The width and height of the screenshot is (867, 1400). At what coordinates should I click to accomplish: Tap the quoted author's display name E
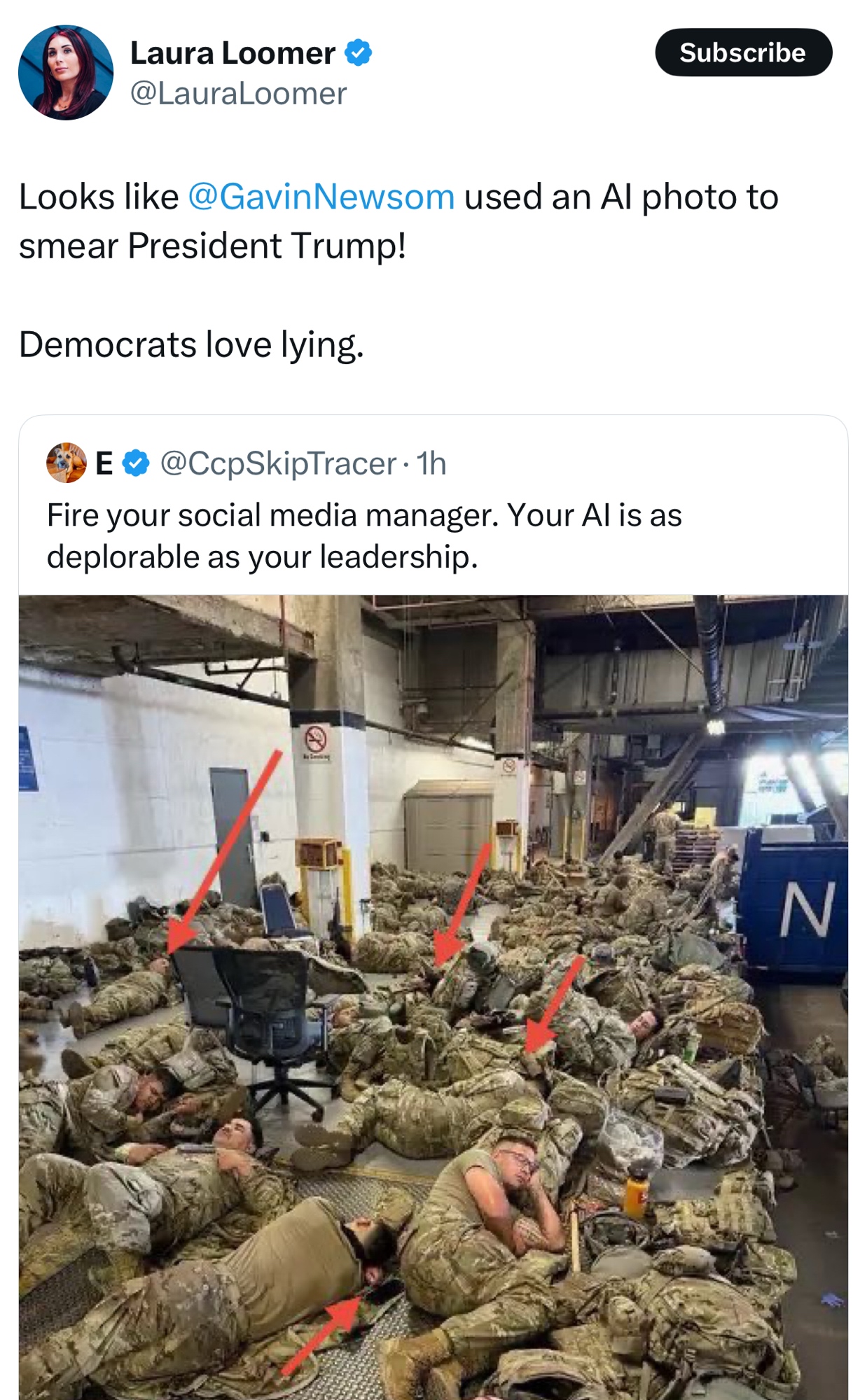point(104,463)
